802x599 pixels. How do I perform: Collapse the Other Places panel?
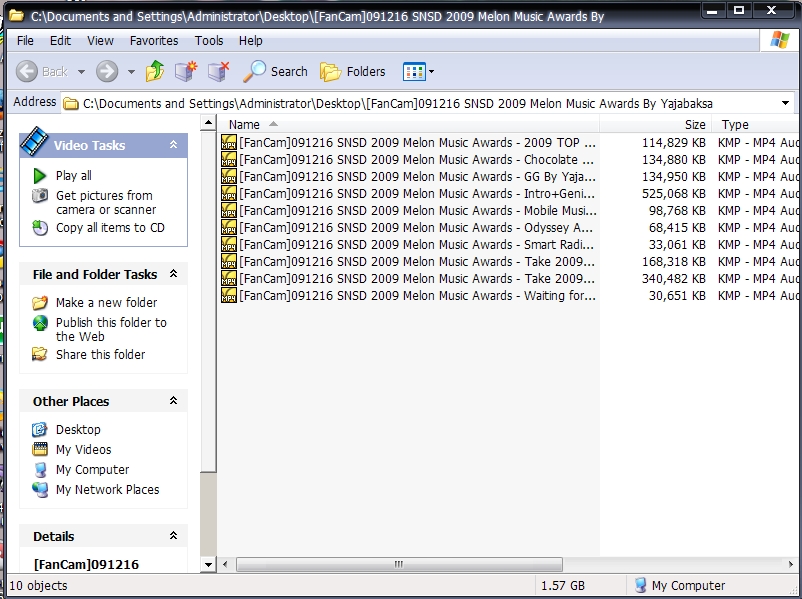point(173,401)
